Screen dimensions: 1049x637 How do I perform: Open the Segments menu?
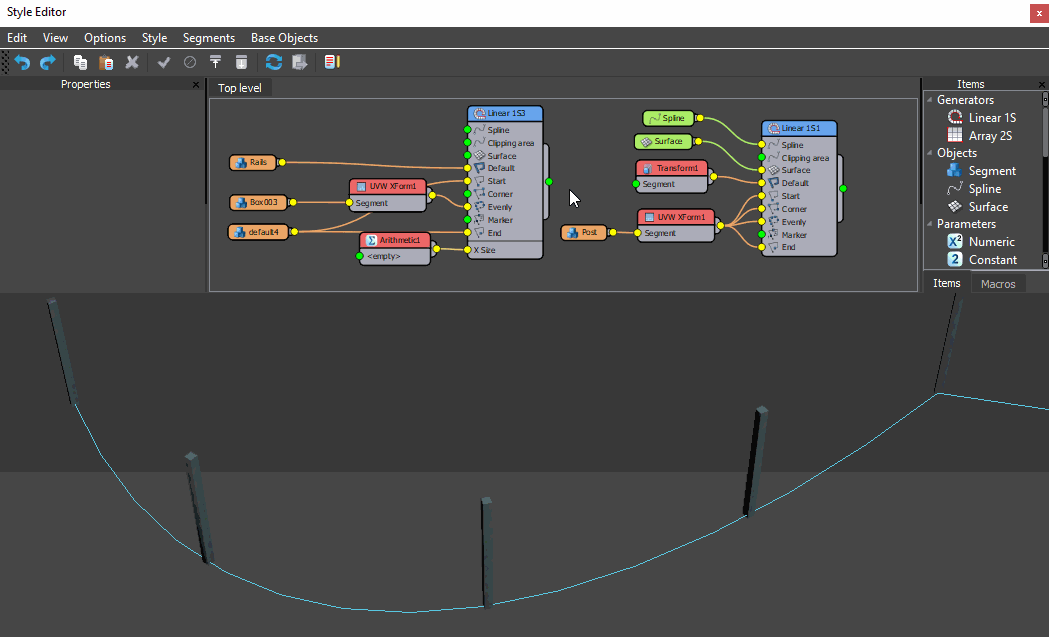click(208, 38)
